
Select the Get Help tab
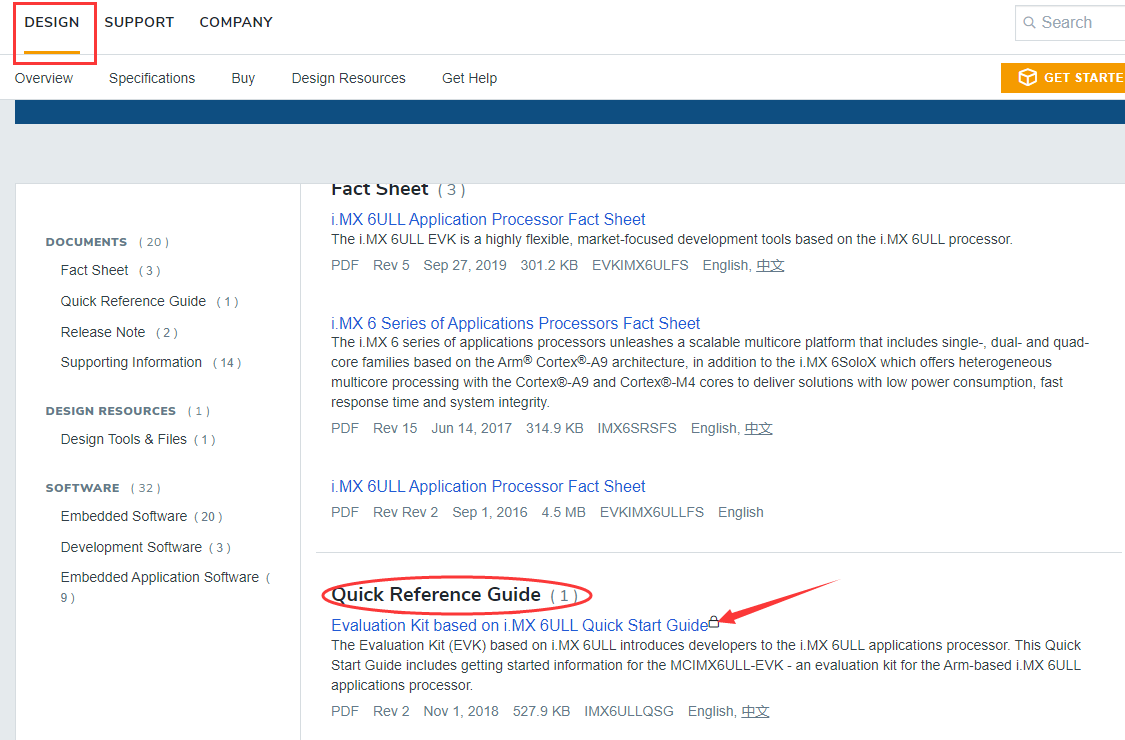(469, 78)
